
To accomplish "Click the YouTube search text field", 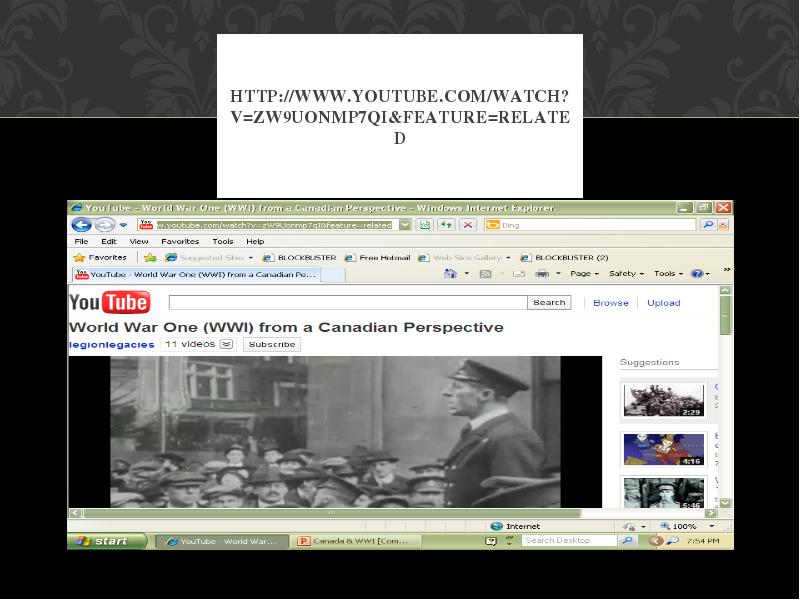I will [348, 303].
